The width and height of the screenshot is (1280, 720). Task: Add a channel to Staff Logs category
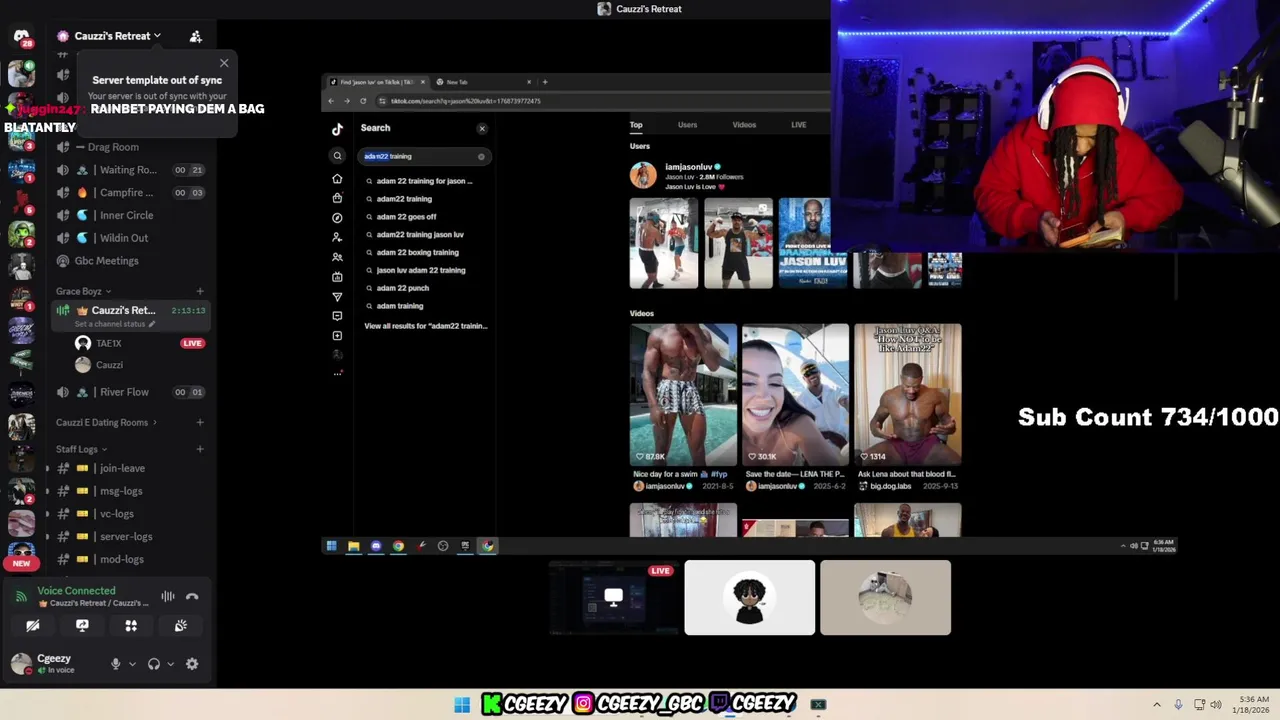(x=200, y=449)
